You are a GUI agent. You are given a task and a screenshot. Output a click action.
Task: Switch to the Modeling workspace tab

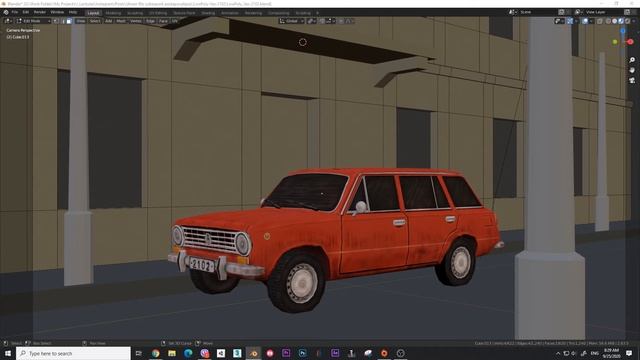[113, 13]
